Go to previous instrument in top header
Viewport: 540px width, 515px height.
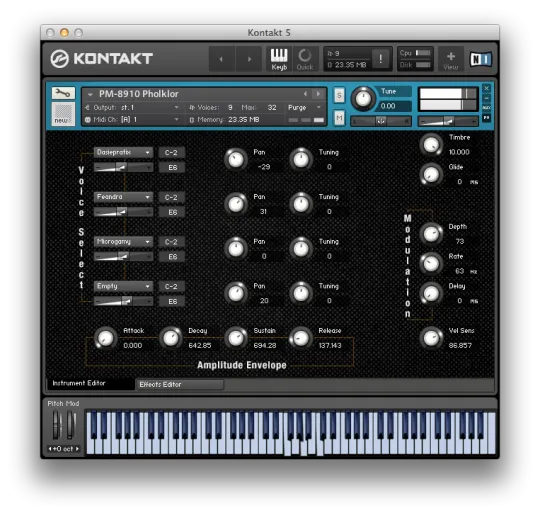221,59
